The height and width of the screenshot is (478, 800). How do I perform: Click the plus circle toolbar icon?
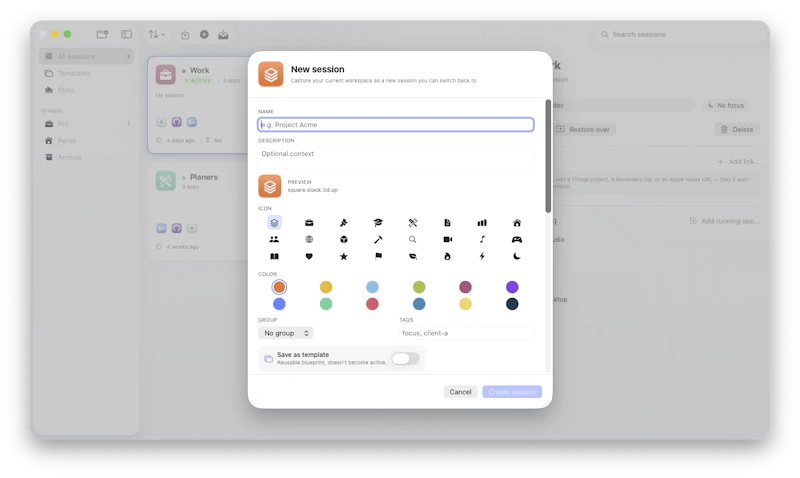click(x=204, y=34)
